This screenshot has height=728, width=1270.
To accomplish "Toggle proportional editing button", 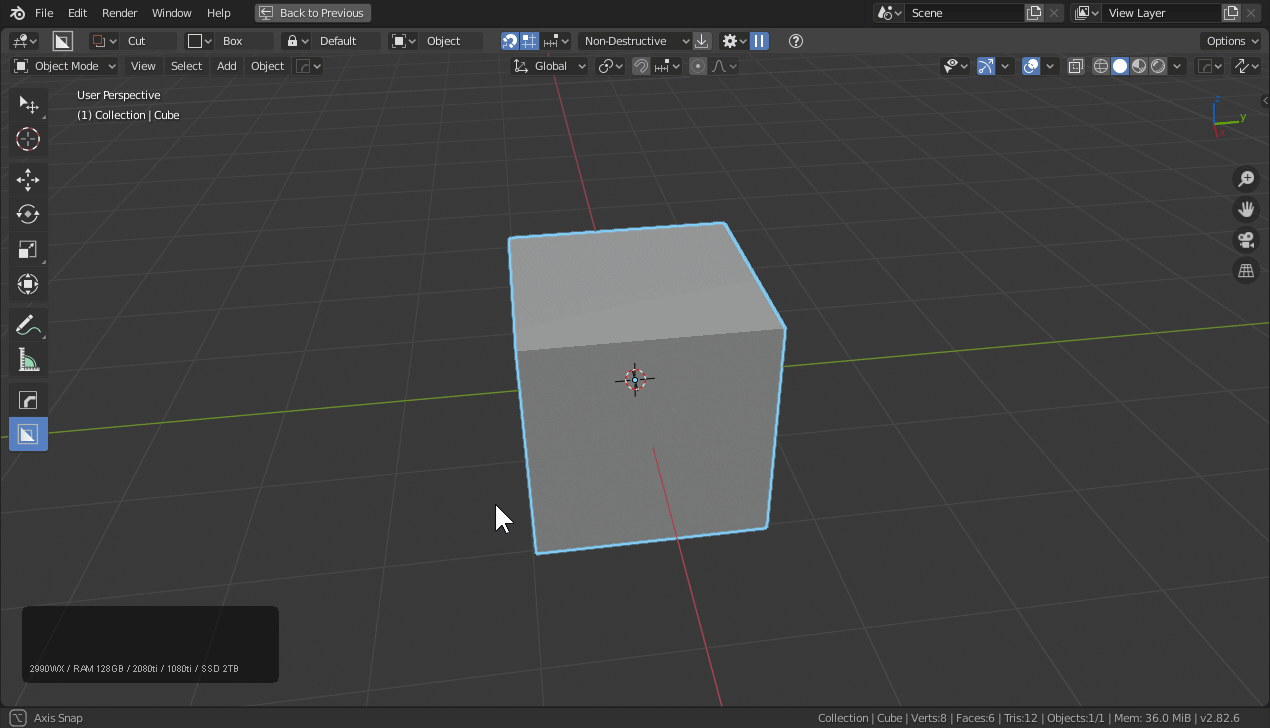I will tap(698, 66).
